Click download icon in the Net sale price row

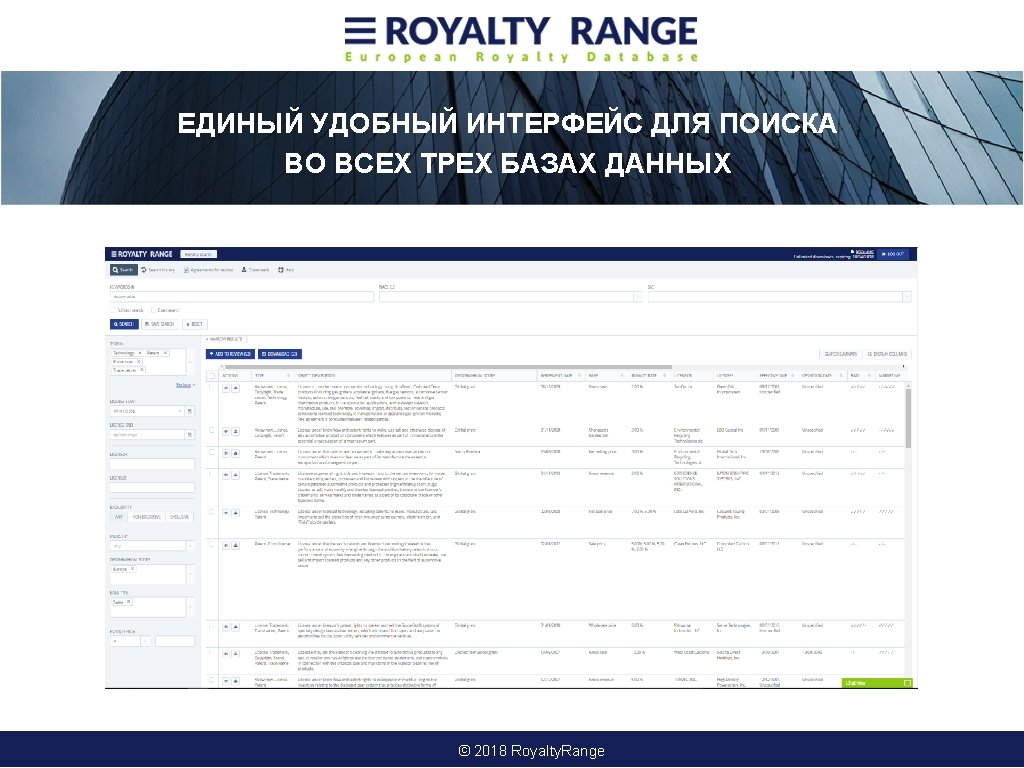tap(235, 513)
